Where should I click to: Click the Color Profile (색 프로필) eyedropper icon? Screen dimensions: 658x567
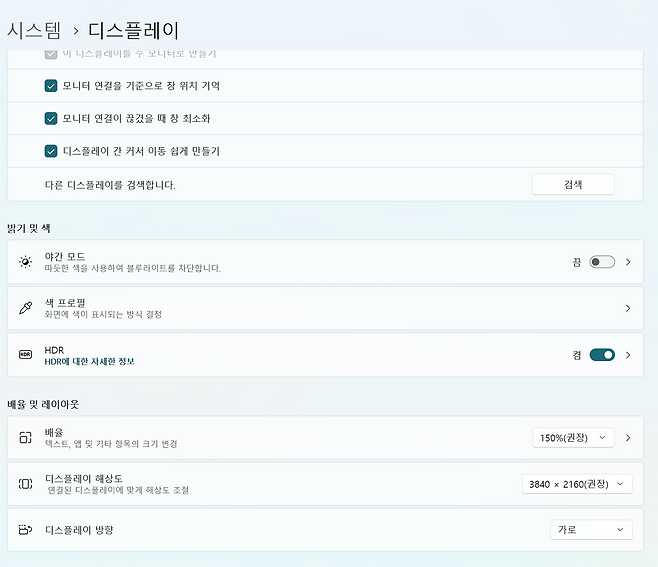point(26,308)
